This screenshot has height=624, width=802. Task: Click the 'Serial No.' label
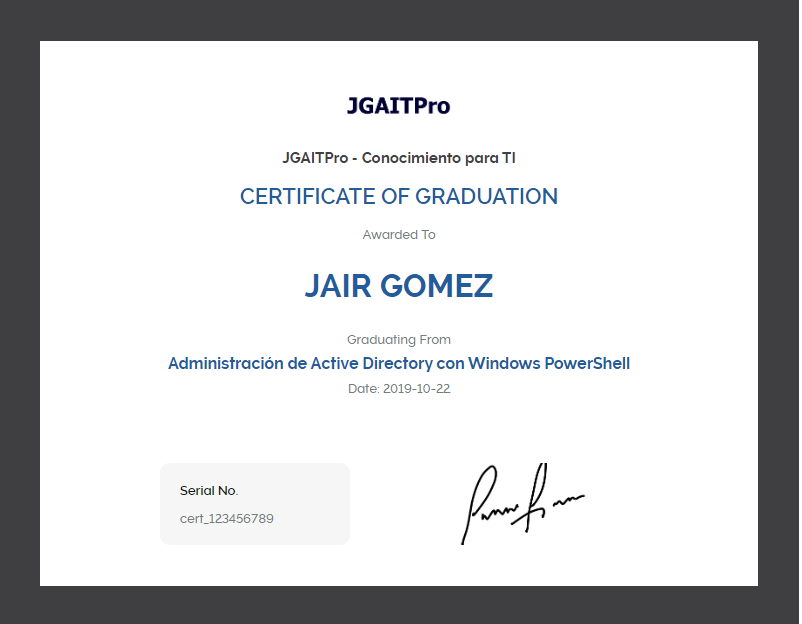coord(209,491)
